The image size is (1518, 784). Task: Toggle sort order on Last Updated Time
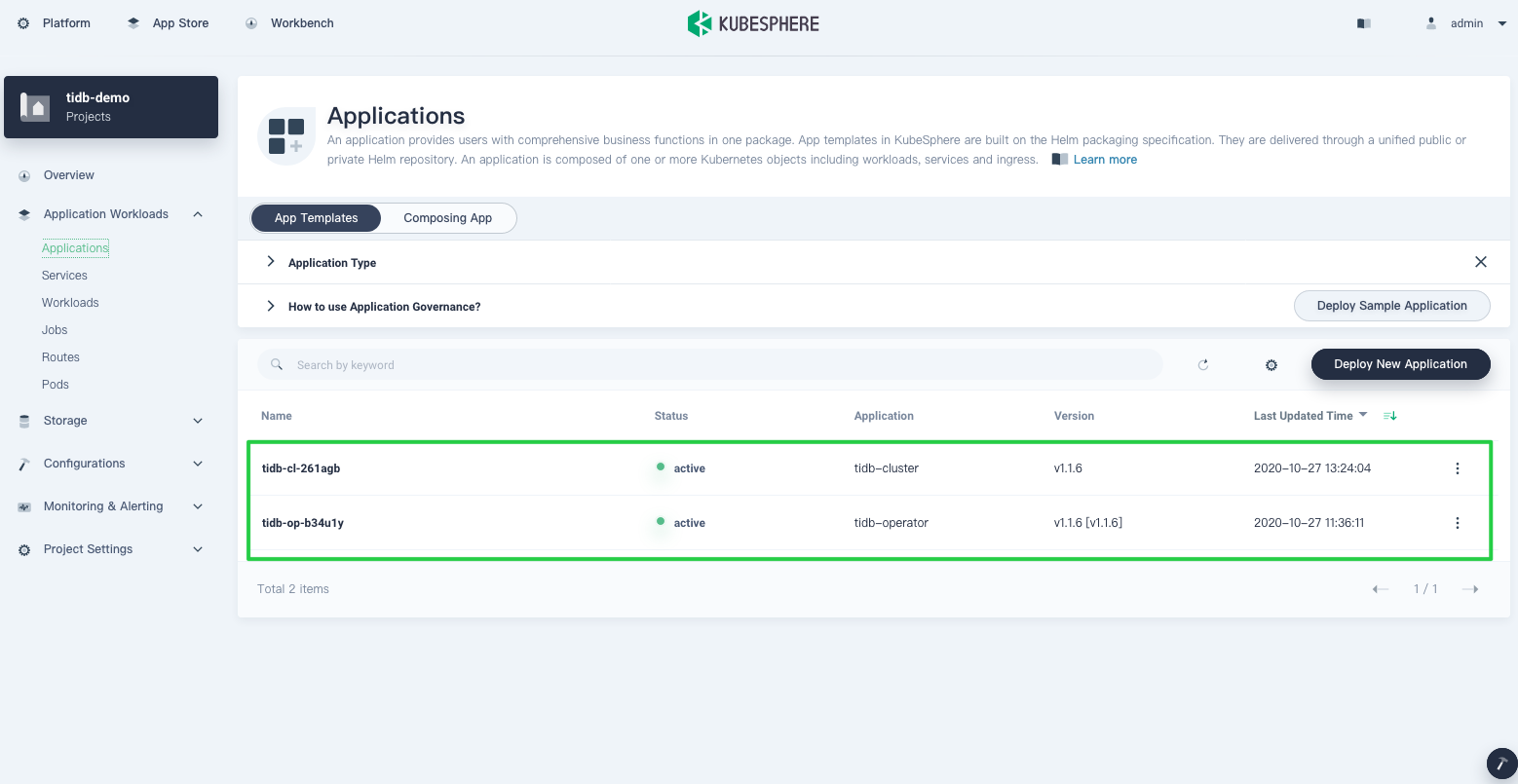(x=1389, y=416)
